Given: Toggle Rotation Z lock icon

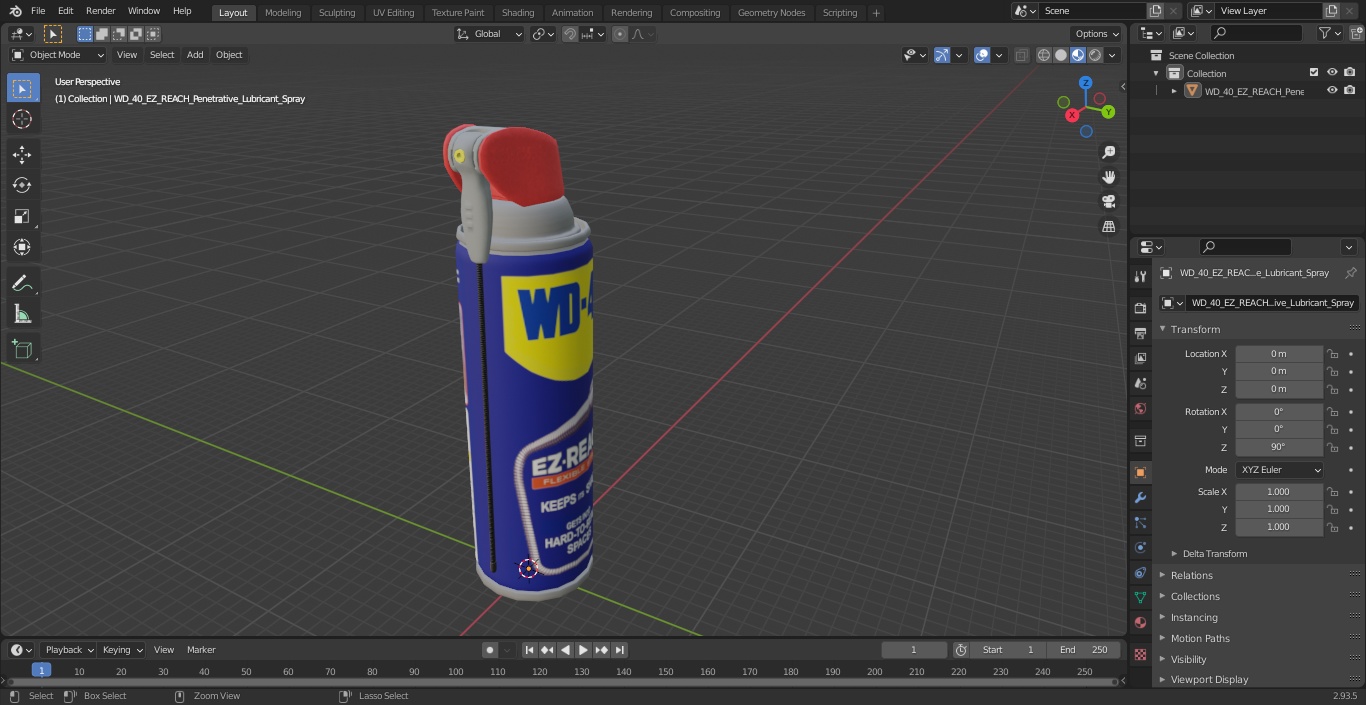Looking at the screenshot, I should [1332, 447].
